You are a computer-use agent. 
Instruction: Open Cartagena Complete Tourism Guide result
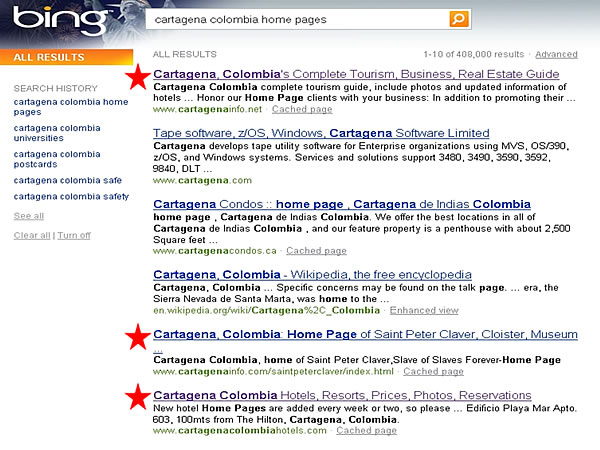pos(356,74)
